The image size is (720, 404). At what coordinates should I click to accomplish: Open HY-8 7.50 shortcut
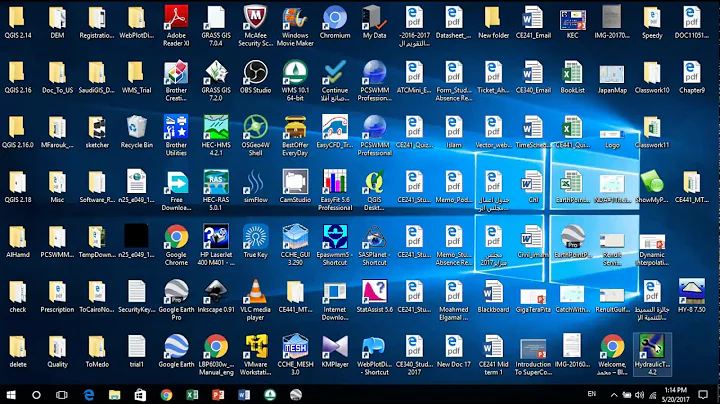click(x=692, y=296)
